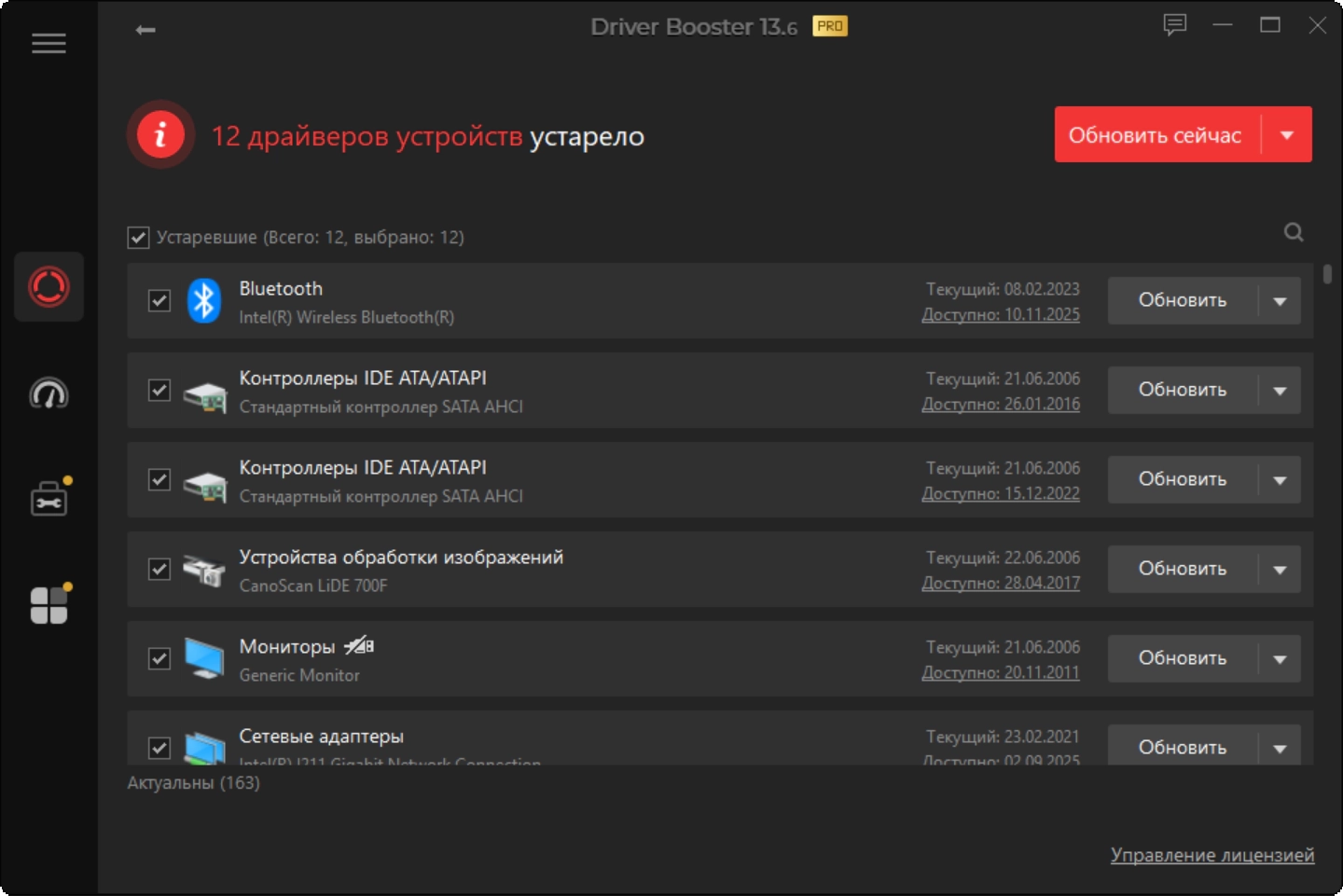Open the hamburger main menu

(x=48, y=44)
